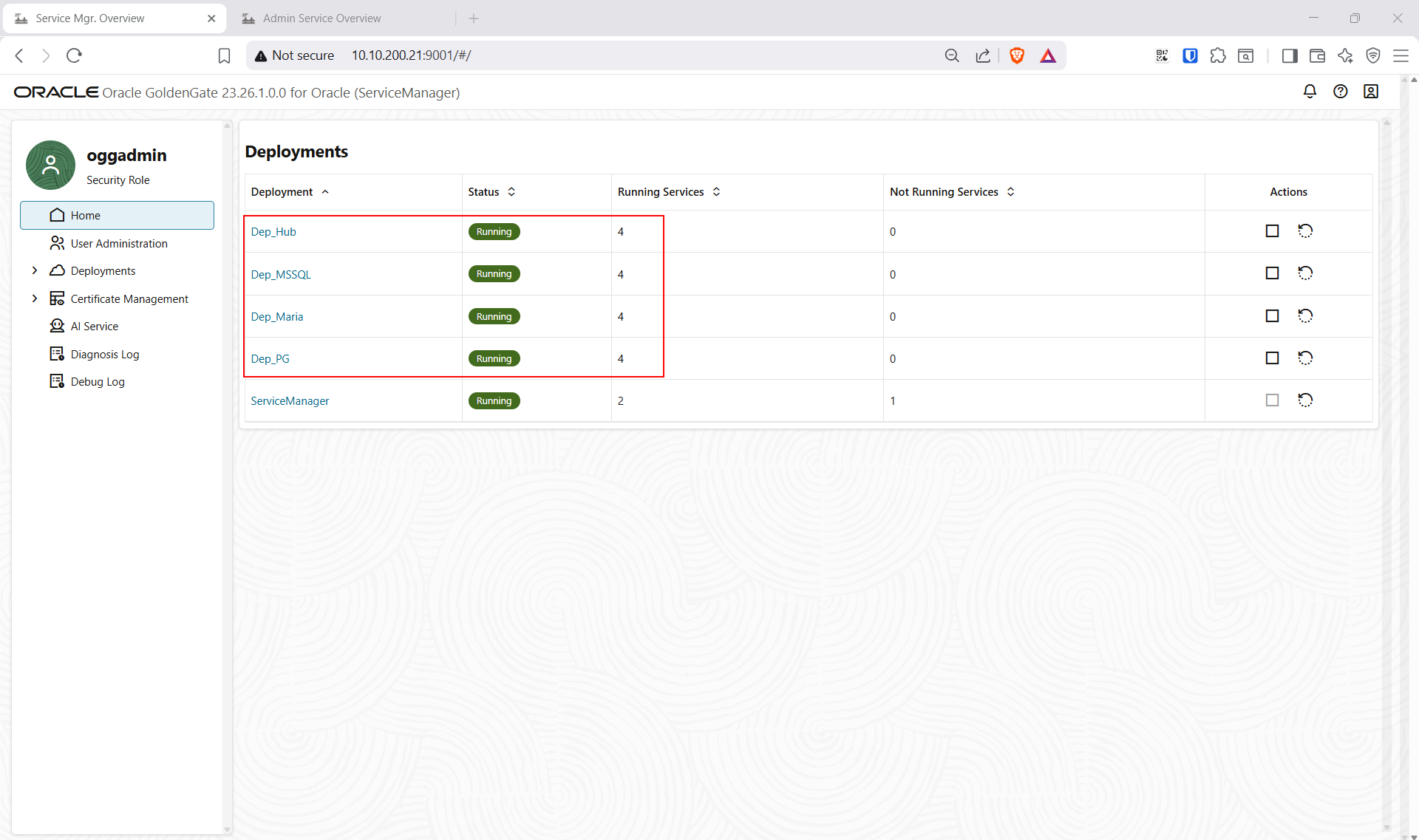1419x840 pixels.
Task: Open the ServiceManager deployment link
Action: (290, 401)
